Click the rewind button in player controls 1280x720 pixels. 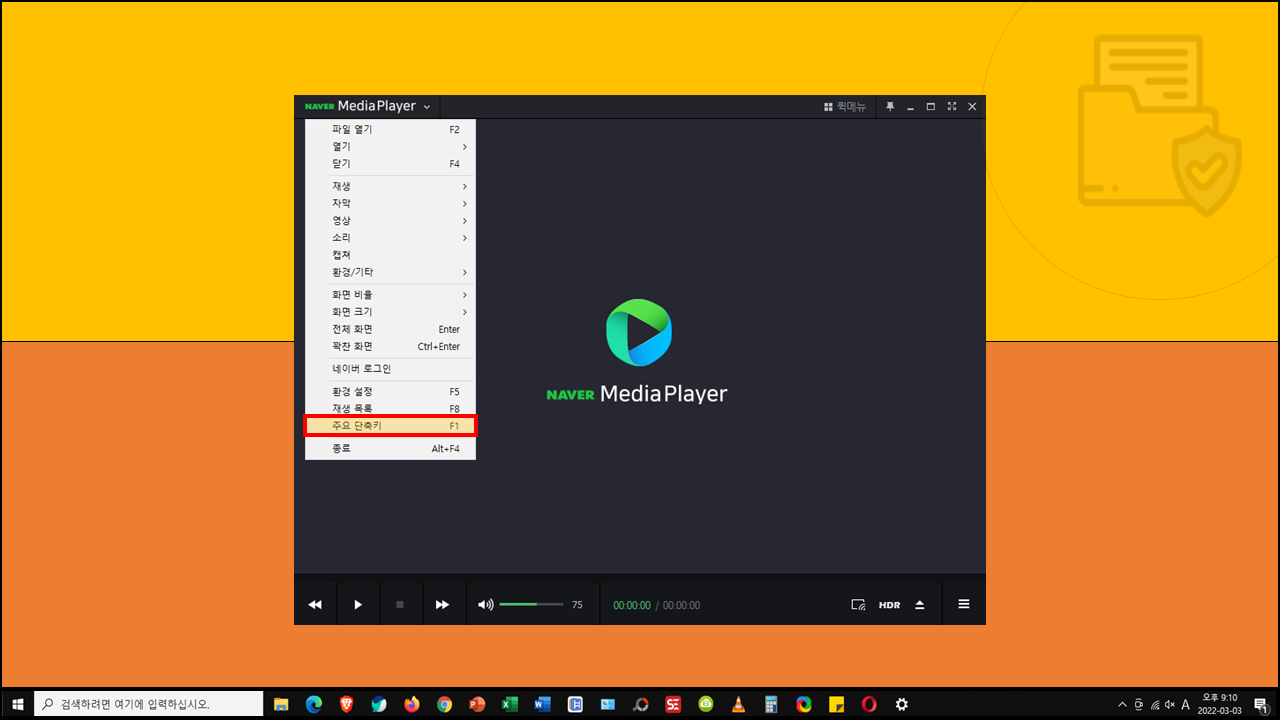315,605
